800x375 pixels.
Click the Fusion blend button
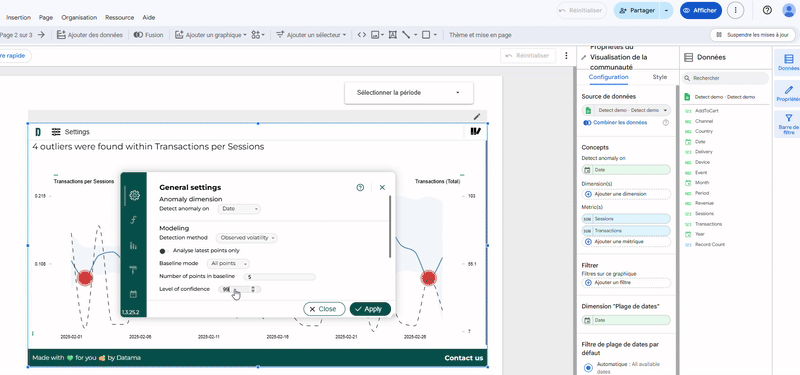point(148,35)
